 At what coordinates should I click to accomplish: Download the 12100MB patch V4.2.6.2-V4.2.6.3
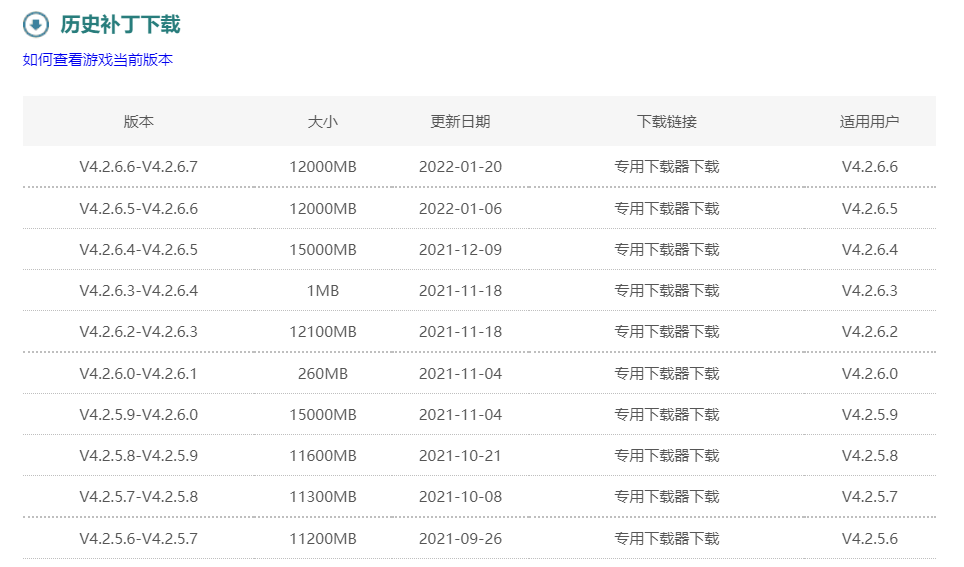tap(666, 331)
